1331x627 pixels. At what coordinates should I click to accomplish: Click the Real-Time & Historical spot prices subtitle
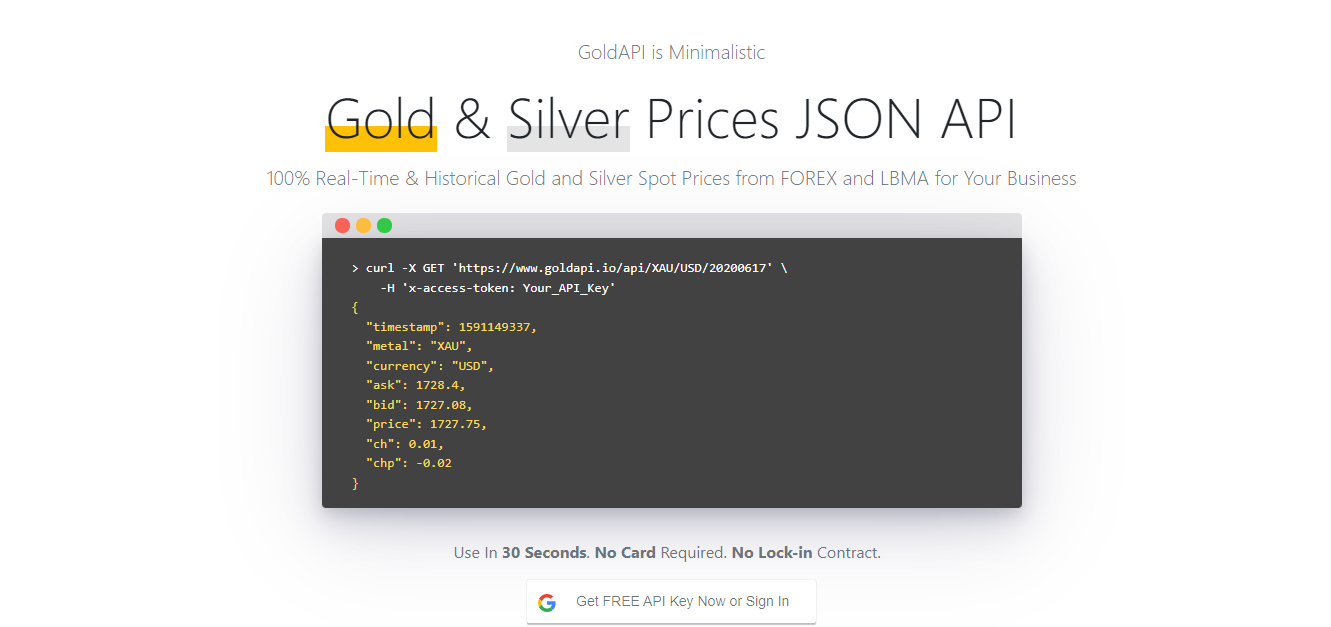[x=671, y=179]
